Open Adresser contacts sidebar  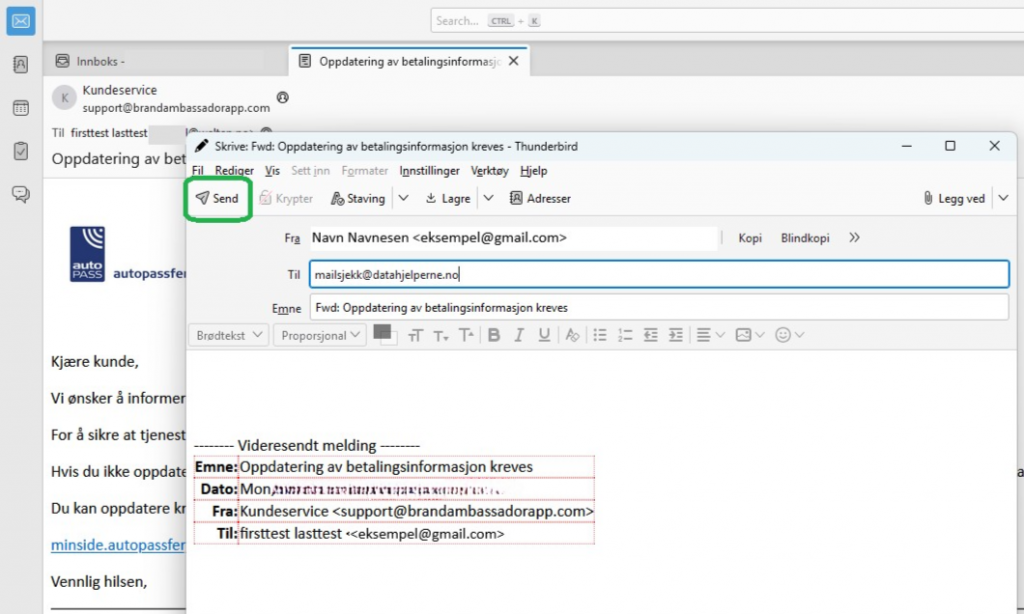coord(540,199)
